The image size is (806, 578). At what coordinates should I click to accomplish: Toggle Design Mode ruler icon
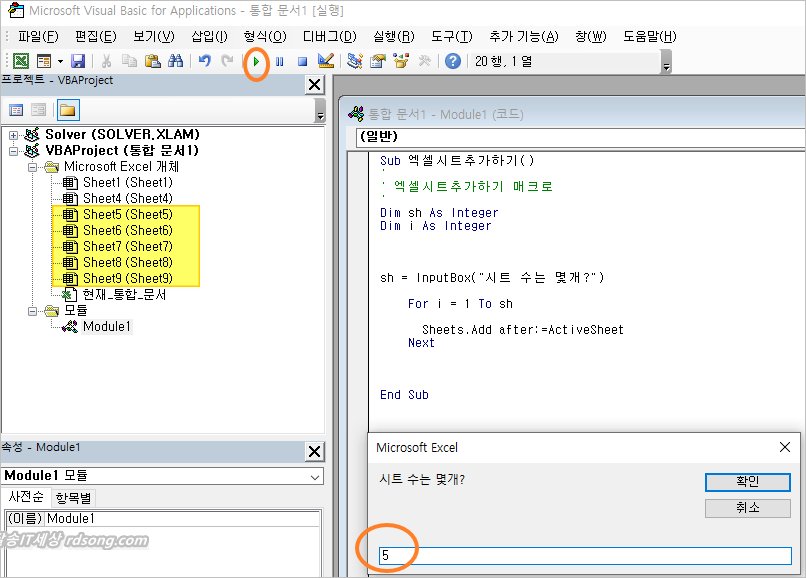point(325,62)
